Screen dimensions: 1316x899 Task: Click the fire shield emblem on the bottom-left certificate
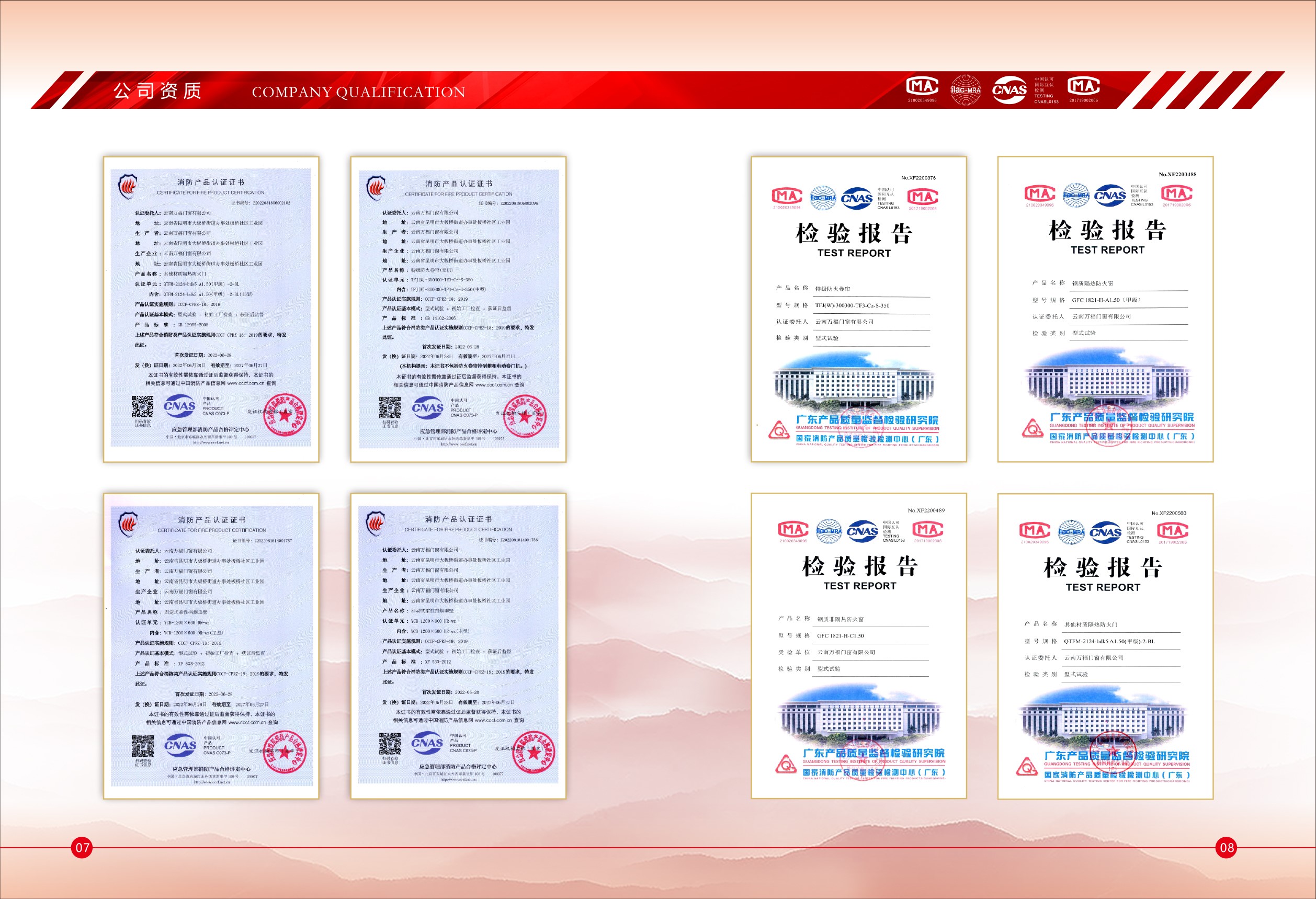(x=128, y=523)
